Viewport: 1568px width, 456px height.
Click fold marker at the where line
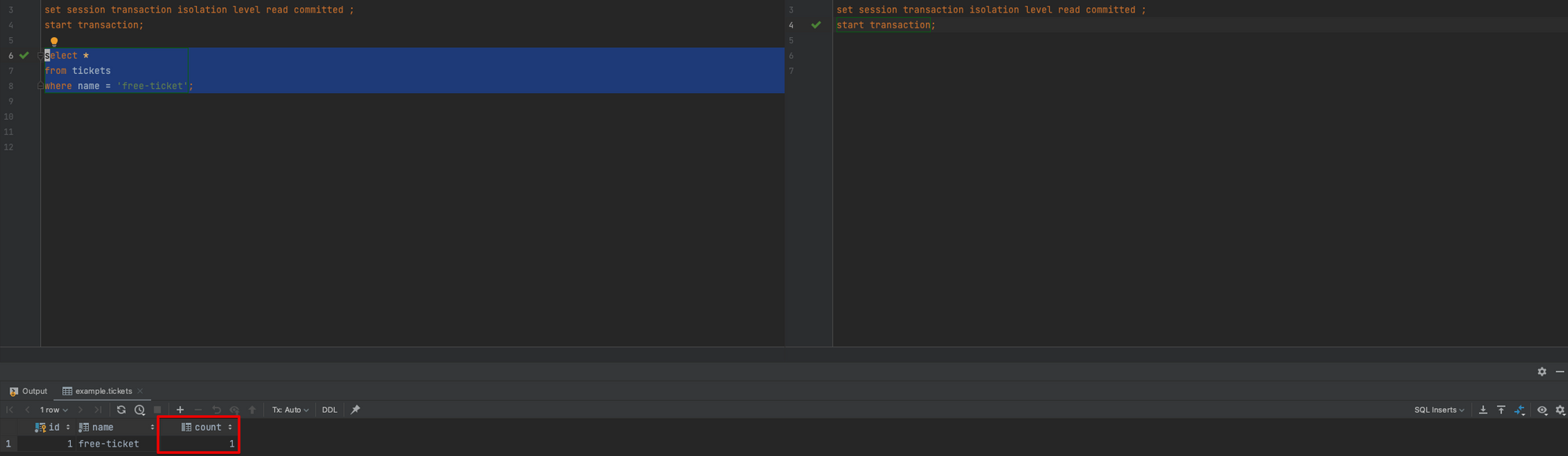(40, 86)
